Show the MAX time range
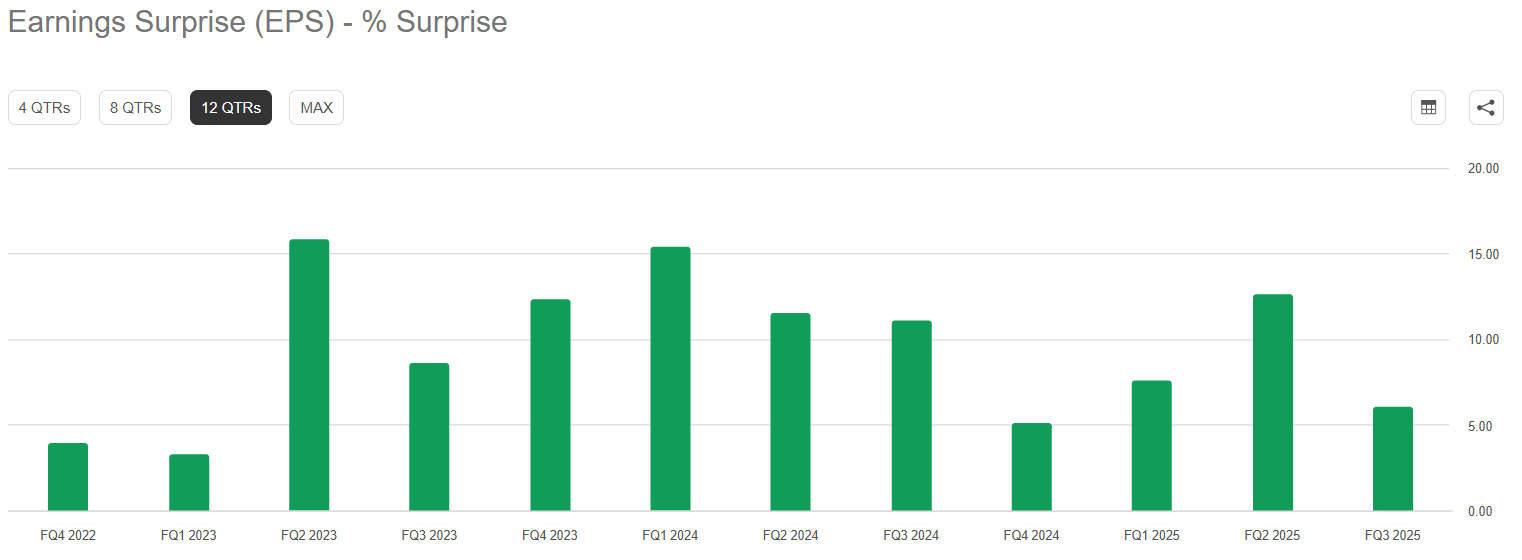The width and height of the screenshot is (1522, 560). pyautogui.click(x=316, y=108)
